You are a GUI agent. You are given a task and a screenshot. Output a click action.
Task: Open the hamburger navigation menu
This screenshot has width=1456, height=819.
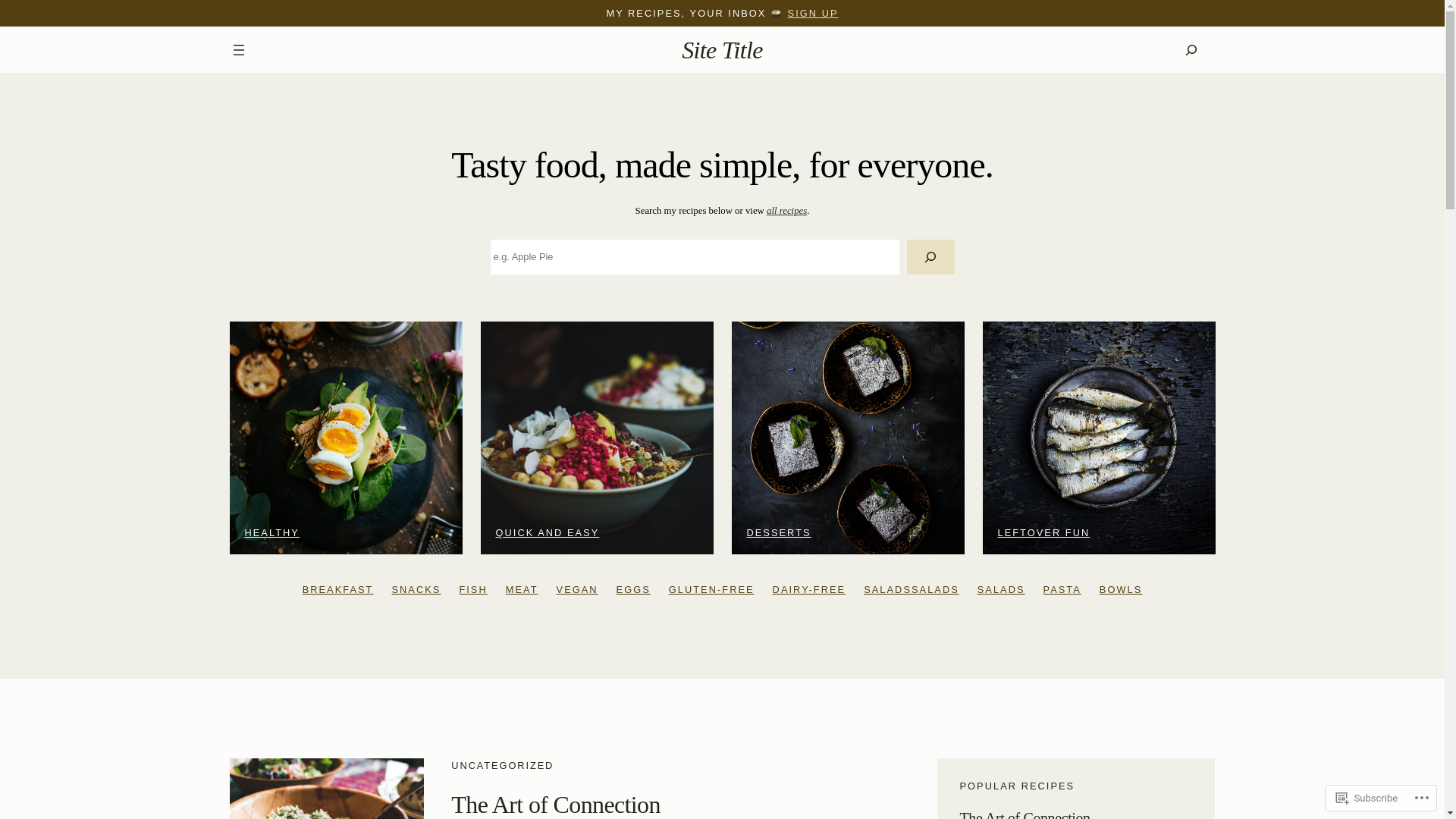point(238,50)
